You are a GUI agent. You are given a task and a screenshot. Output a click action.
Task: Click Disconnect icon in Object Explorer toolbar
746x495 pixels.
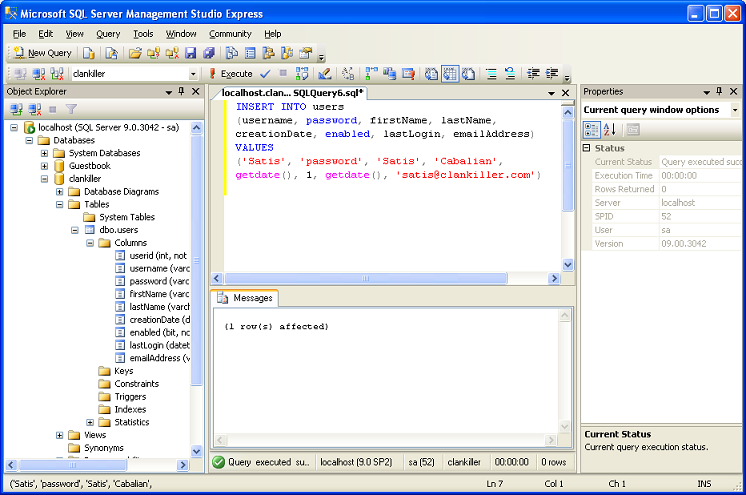tap(35, 109)
